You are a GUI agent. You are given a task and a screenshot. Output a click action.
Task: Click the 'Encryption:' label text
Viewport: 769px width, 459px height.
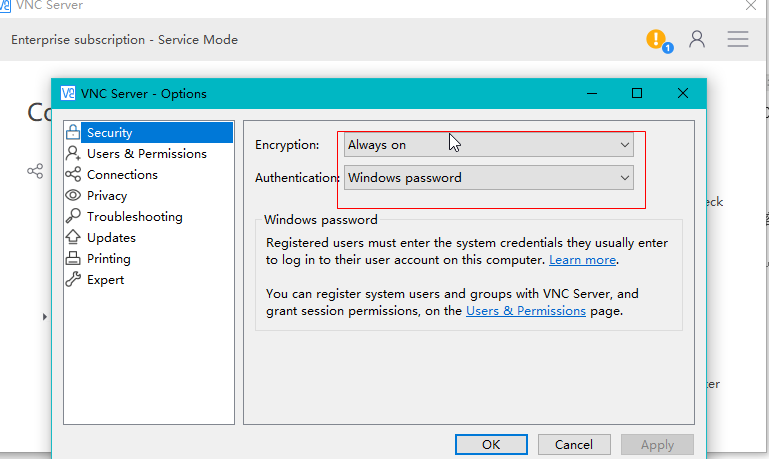tap(287, 145)
